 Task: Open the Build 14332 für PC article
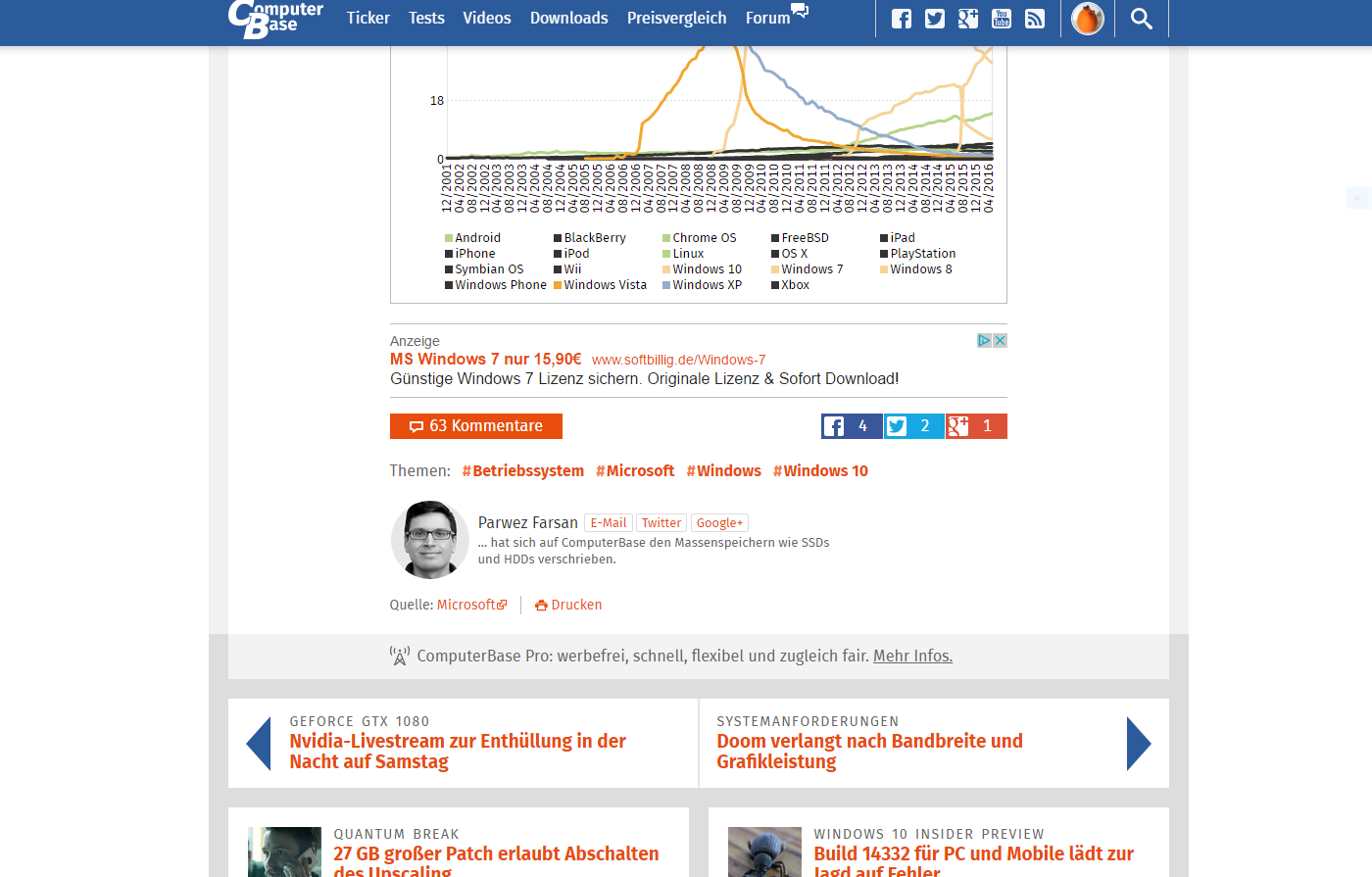pos(974,859)
